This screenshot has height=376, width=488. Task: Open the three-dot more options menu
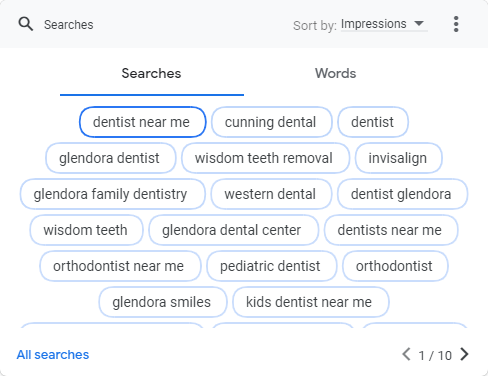point(456,24)
